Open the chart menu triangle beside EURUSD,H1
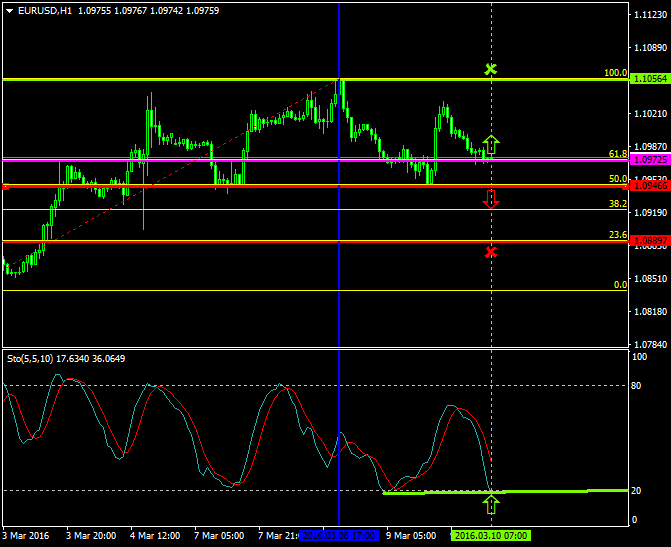 click(x=8, y=10)
